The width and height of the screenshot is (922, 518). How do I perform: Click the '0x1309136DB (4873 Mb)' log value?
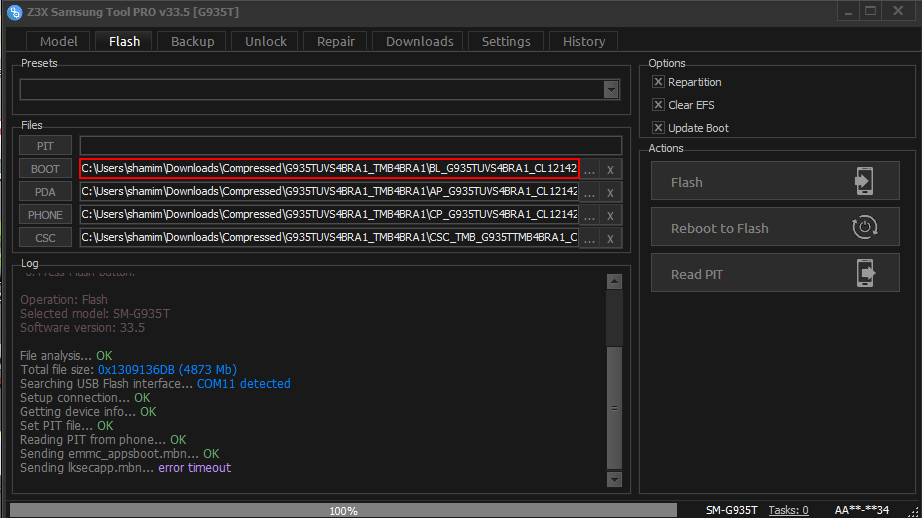pos(167,370)
